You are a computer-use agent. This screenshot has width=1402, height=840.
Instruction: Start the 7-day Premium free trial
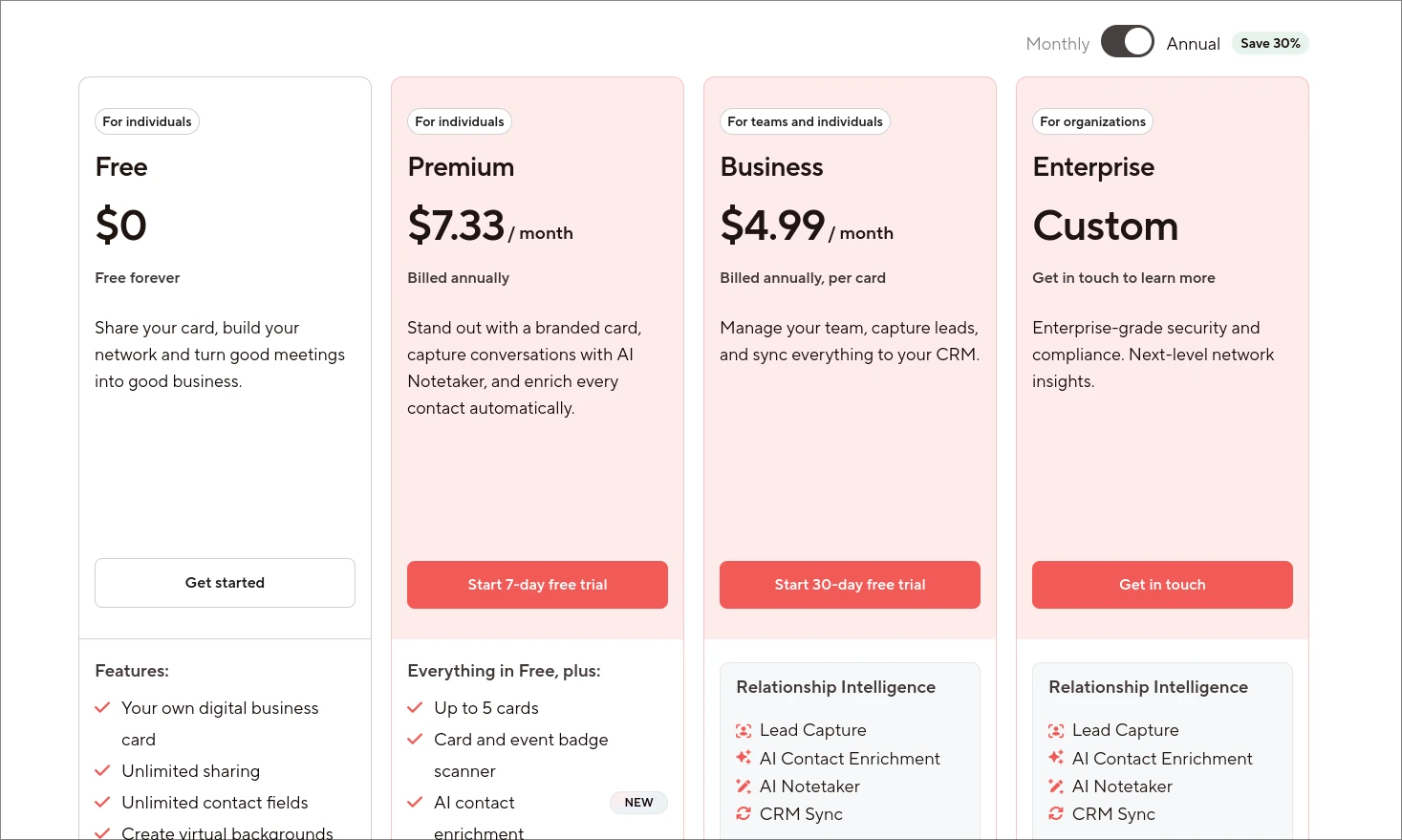click(537, 584)
